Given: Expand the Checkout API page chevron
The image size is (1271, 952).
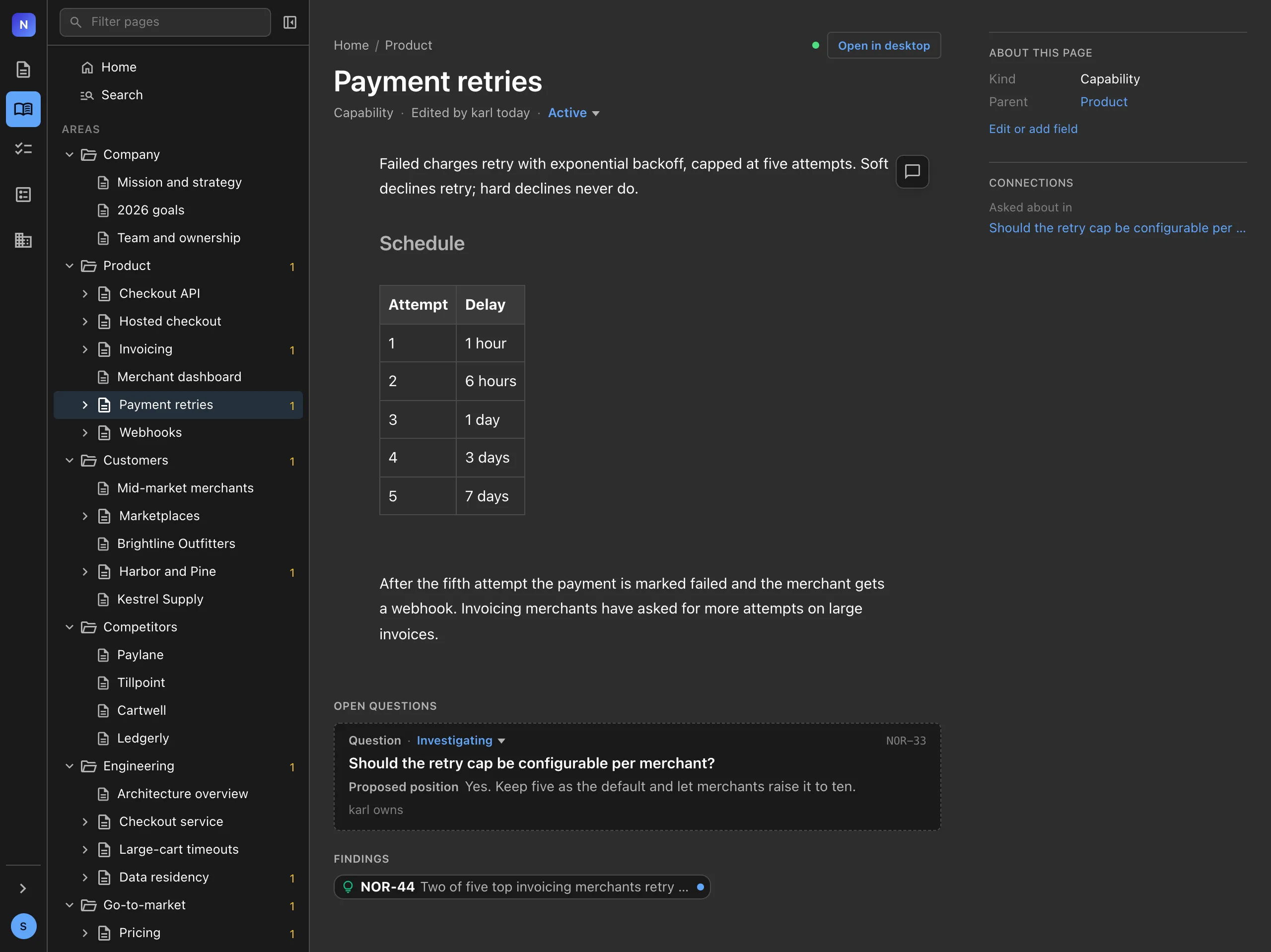Looking at the screenshot, I should [x=85, y=293].
